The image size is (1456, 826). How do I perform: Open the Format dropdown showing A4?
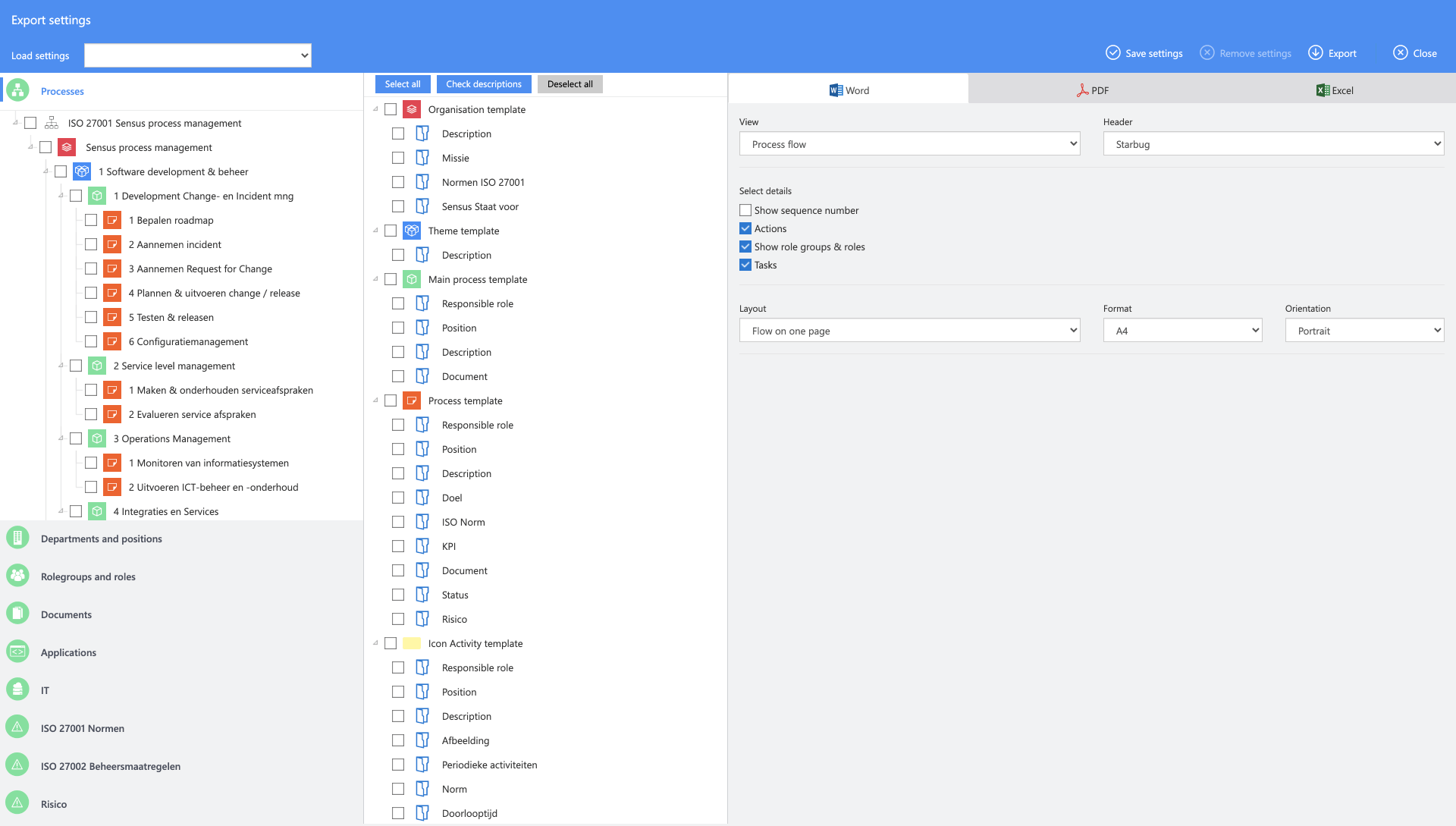[x=1183, y=331]
